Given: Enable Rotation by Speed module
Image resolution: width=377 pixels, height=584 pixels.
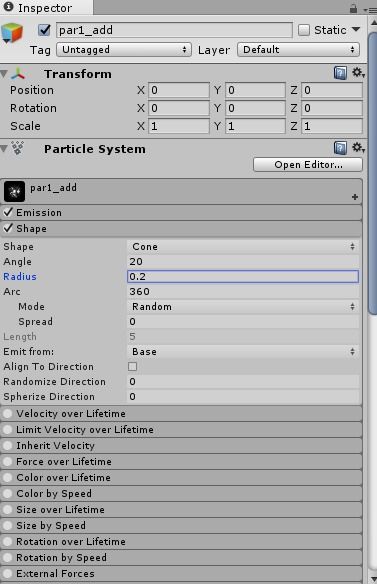Looking at the screenshot, I should pyautogui.click(x=7, y=558).
